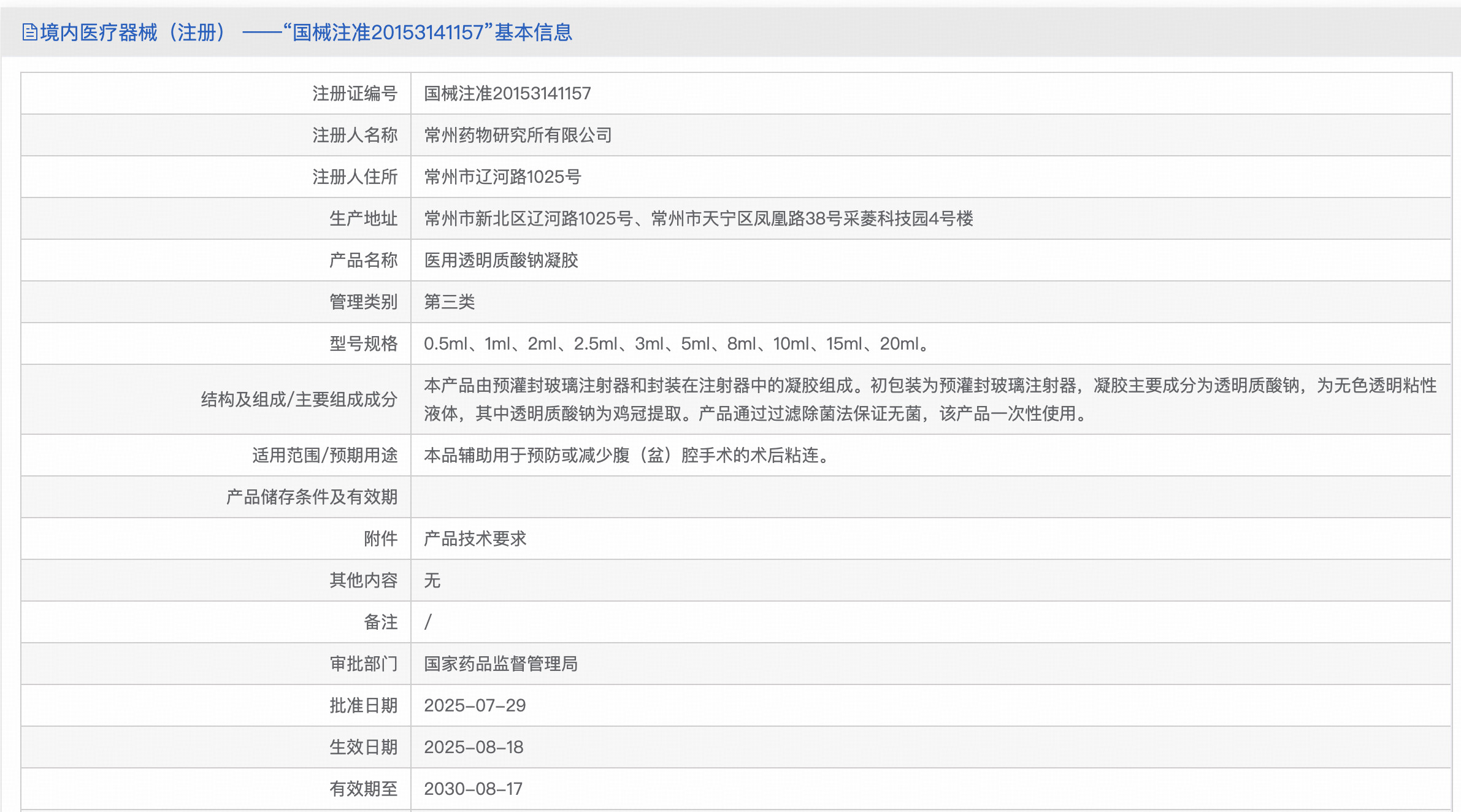Open the 产品技术要求 attachment link
The height and width of the screenshot is (812, 1461).
pyautogui.click(x=475, y=538)
